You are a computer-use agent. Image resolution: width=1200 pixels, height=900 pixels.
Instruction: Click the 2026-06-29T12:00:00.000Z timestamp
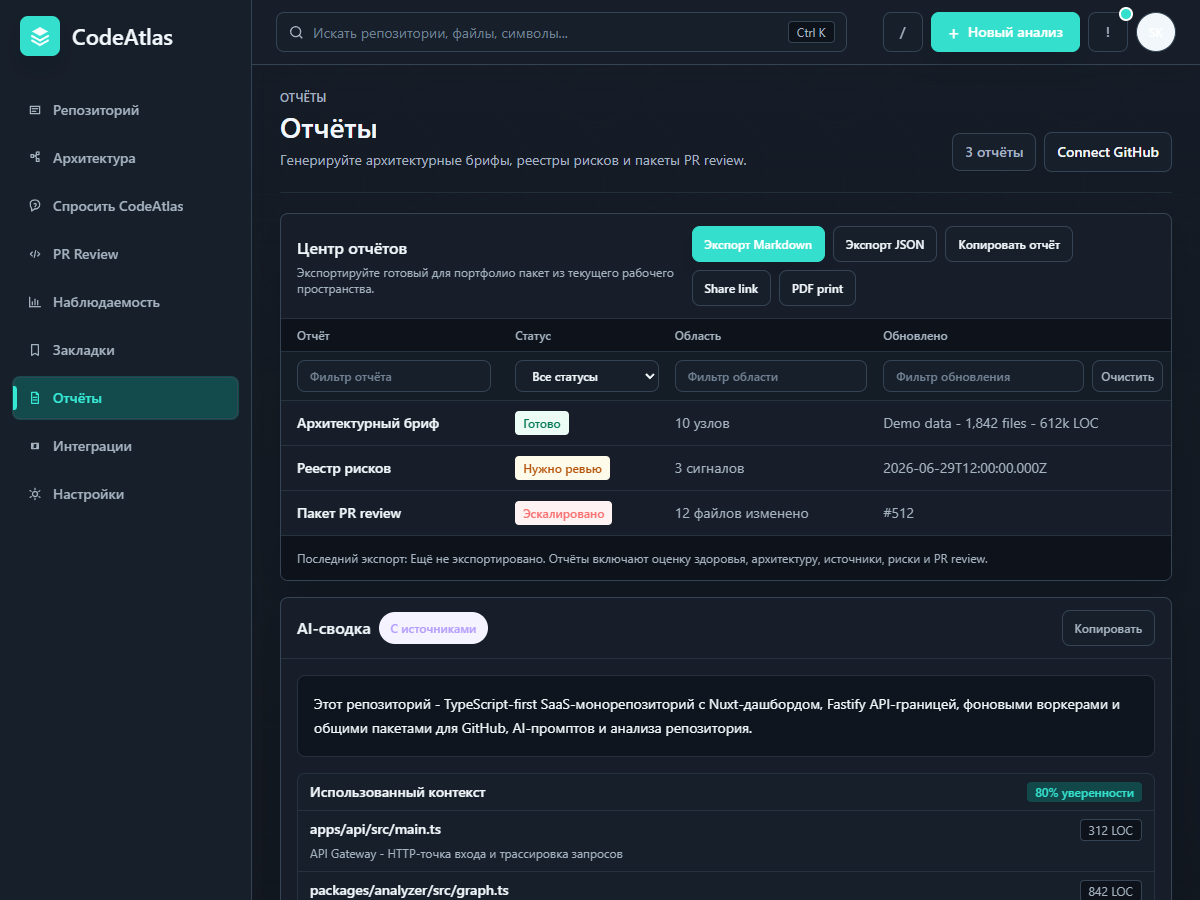(x=965, y=468)
